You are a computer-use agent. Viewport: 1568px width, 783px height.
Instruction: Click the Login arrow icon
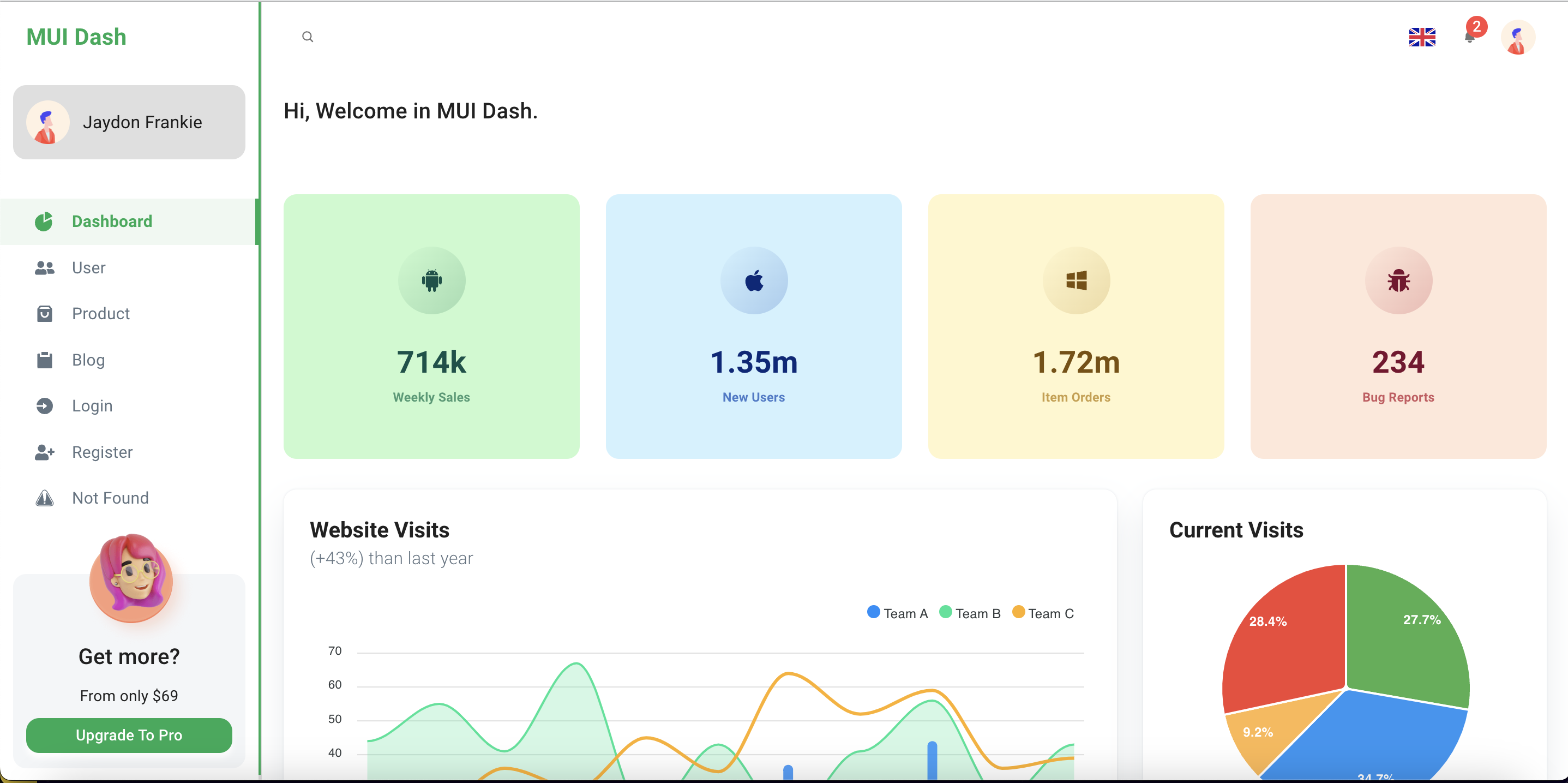click(x=44, y=406)
